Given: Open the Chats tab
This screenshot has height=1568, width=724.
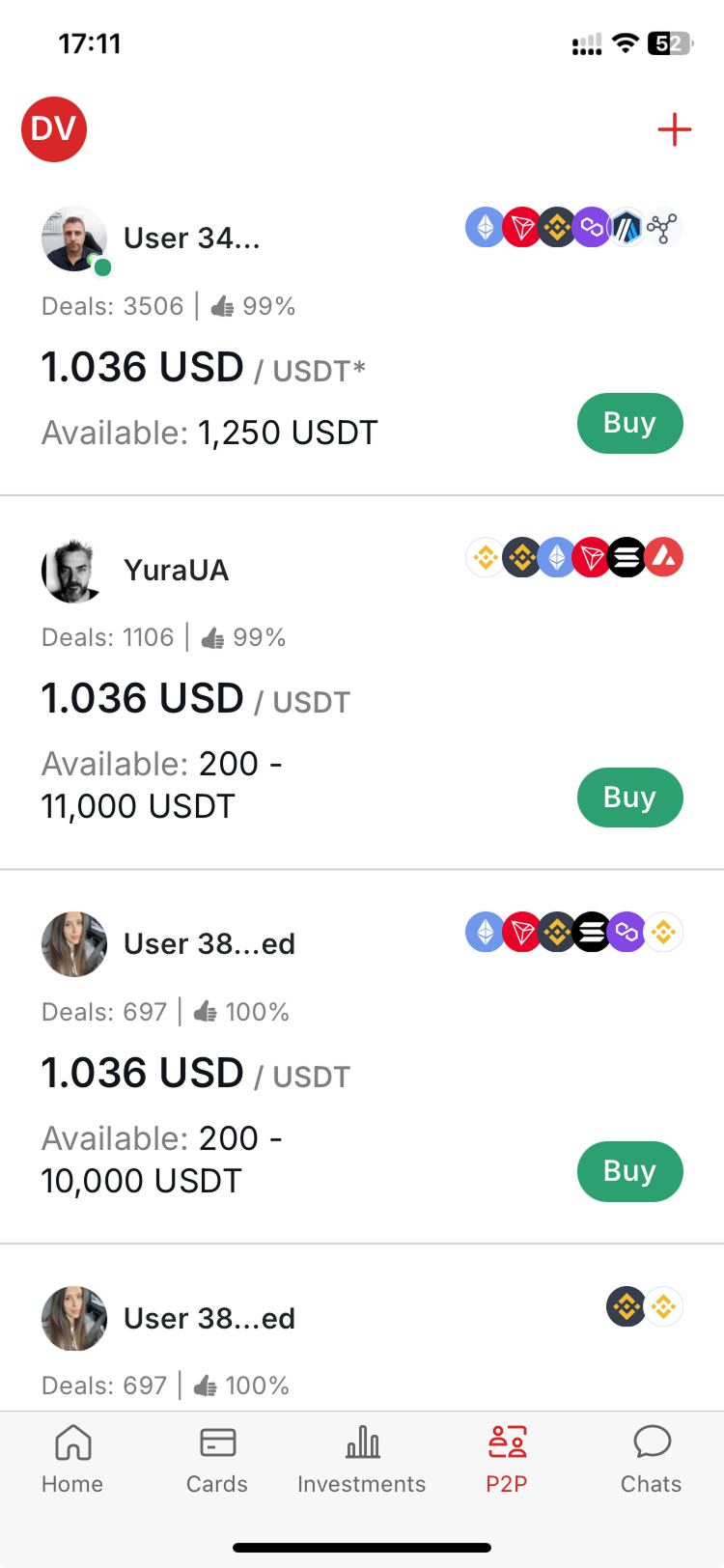Looking at the screenshot, I should 652,1459.
